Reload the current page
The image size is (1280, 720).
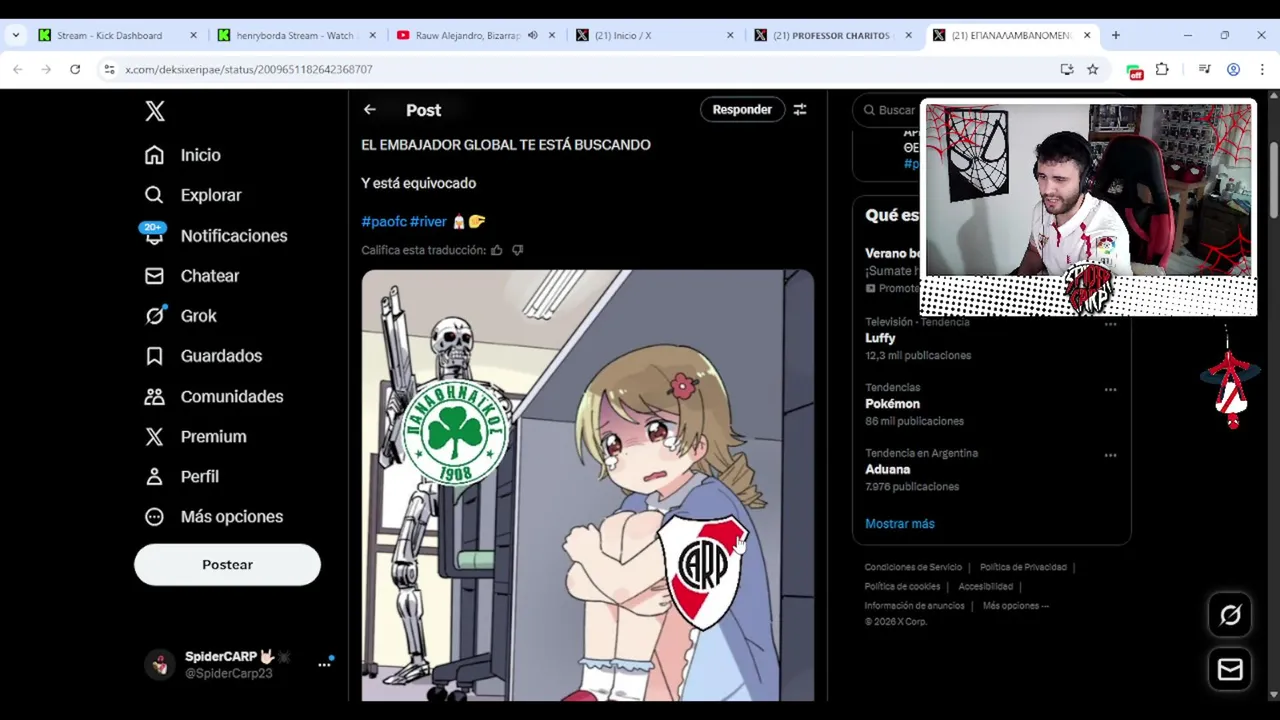[x=75, y=69]
